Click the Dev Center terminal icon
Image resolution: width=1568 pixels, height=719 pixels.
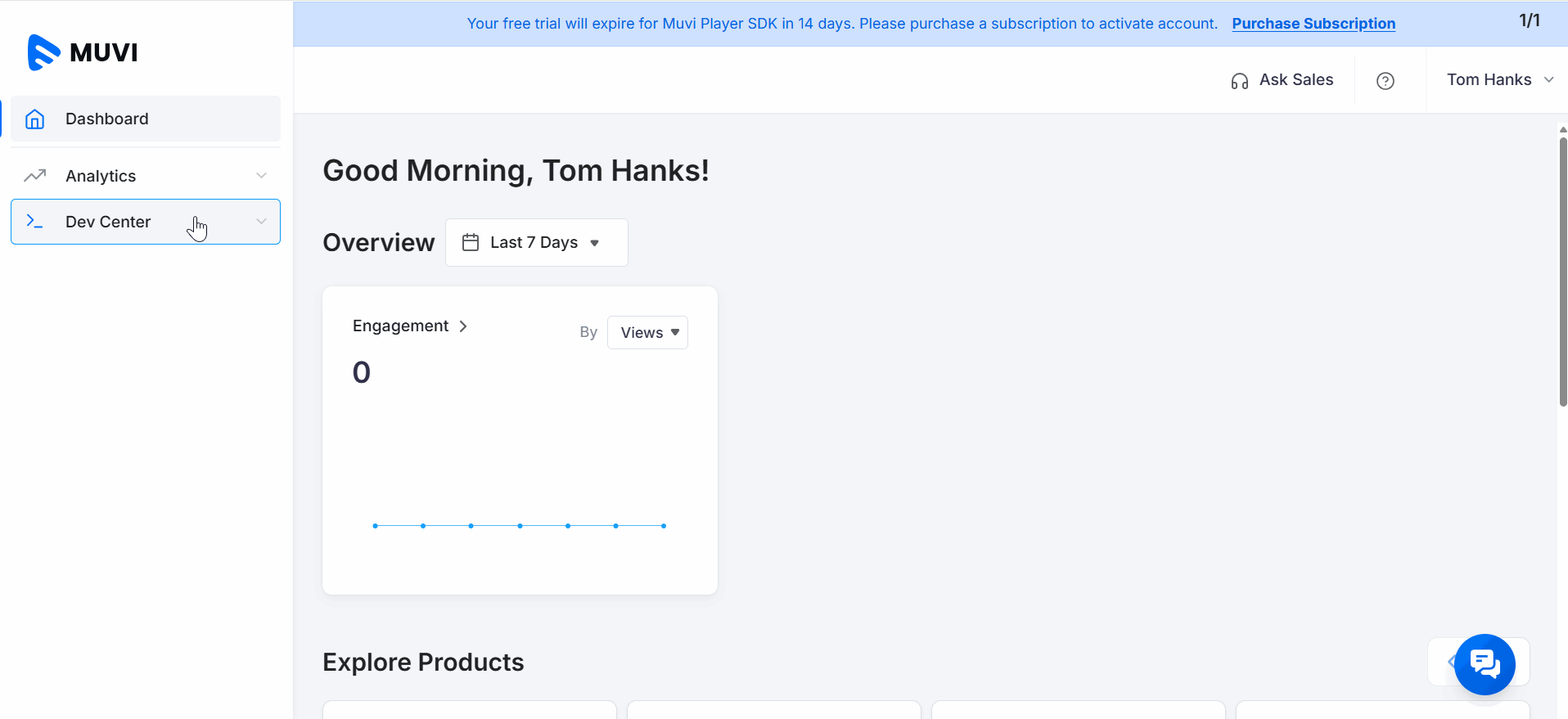click(34, 222)
